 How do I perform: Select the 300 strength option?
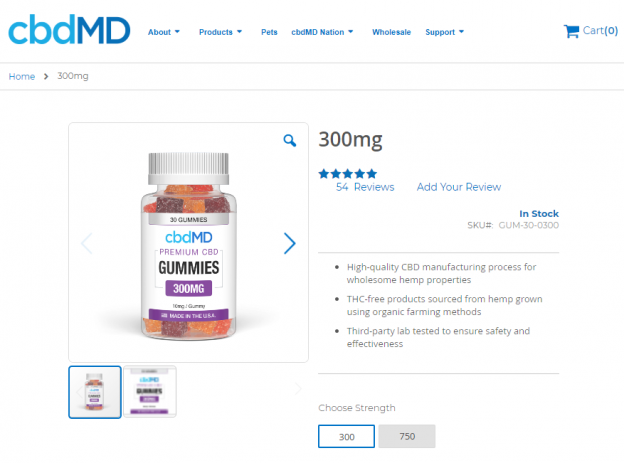pyautogui.click(x=346, y=436)
